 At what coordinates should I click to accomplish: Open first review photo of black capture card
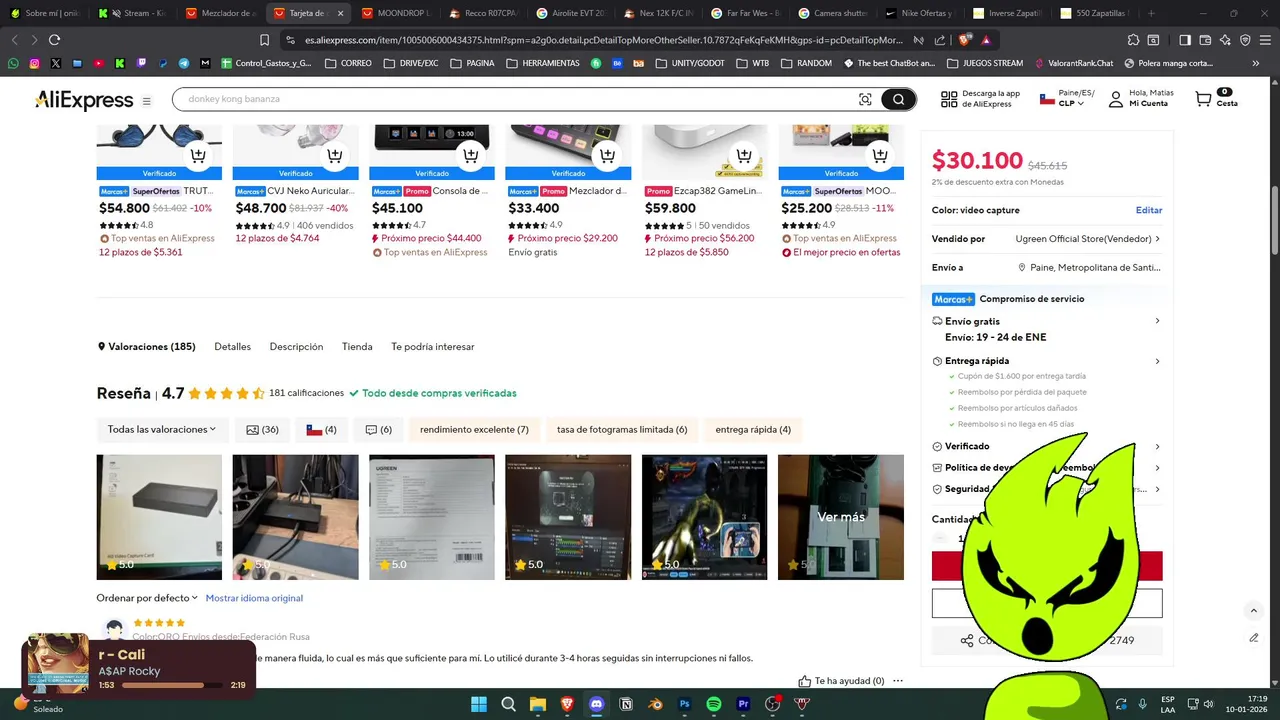pos(159,517)
